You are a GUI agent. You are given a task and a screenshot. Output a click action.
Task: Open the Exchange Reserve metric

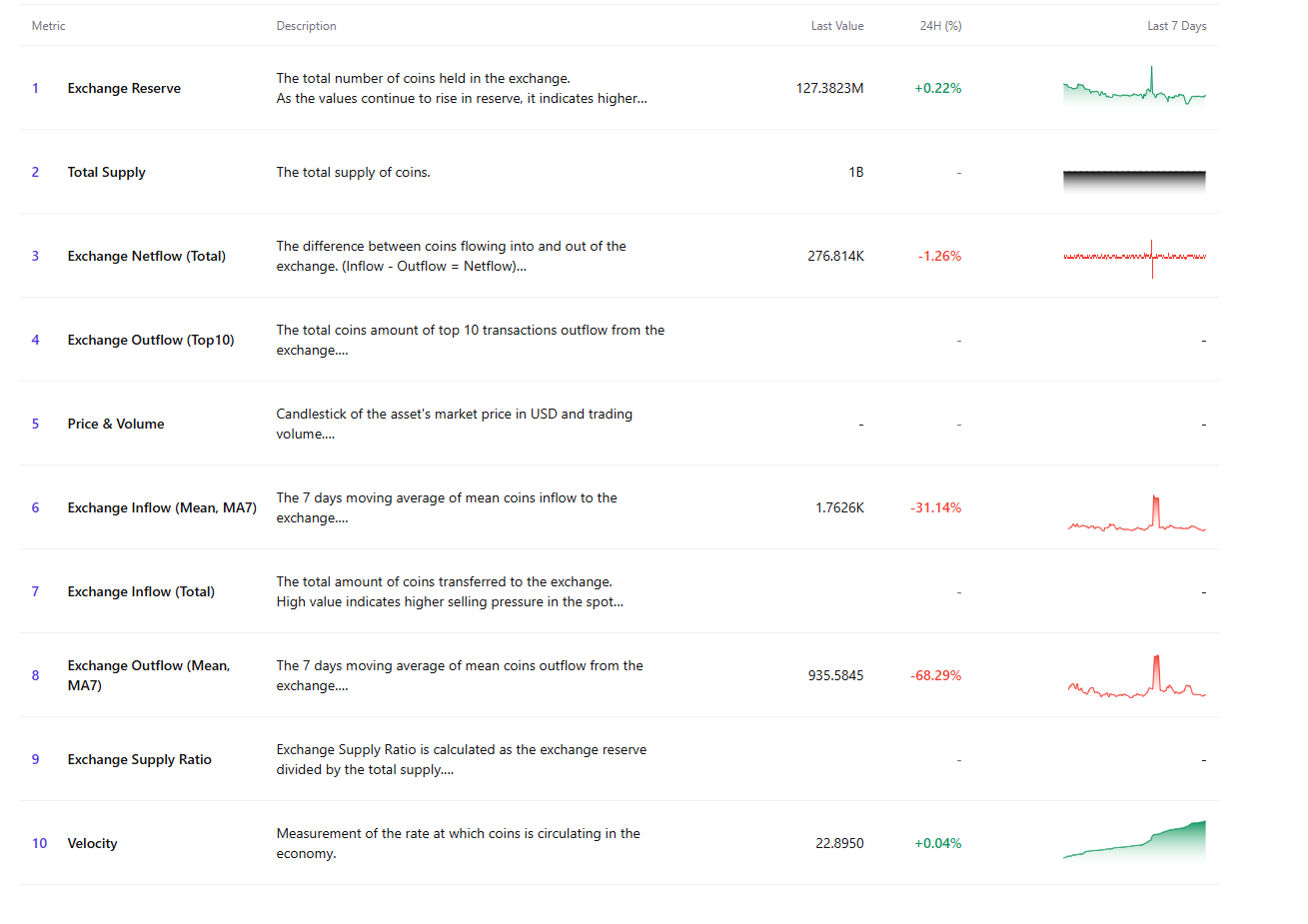point(124,88)
